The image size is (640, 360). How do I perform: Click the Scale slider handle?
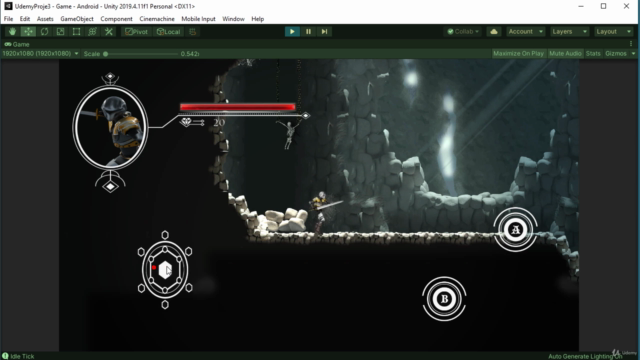click(105, 54)
